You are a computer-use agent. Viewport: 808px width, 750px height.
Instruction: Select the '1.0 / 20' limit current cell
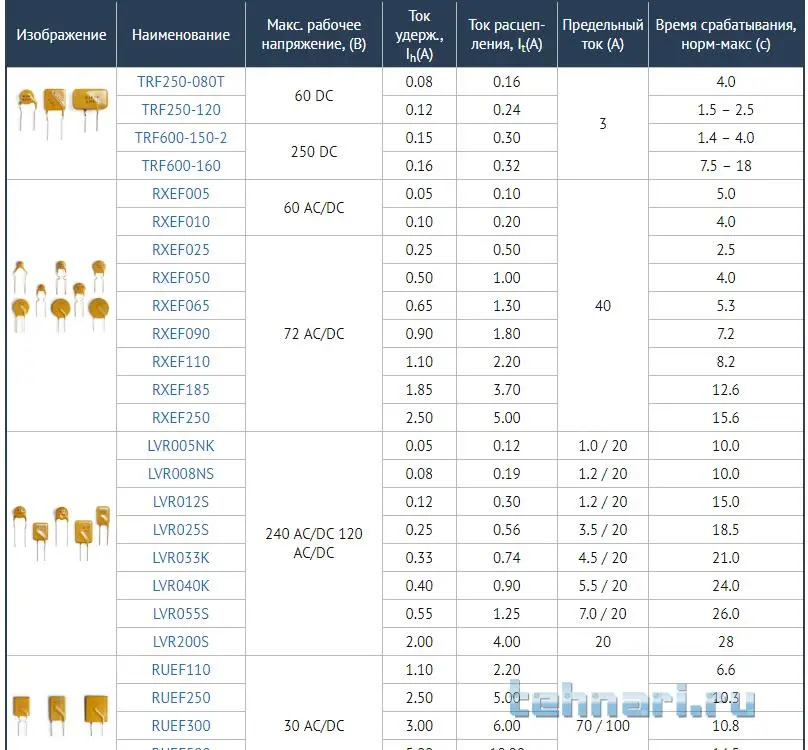602,446
